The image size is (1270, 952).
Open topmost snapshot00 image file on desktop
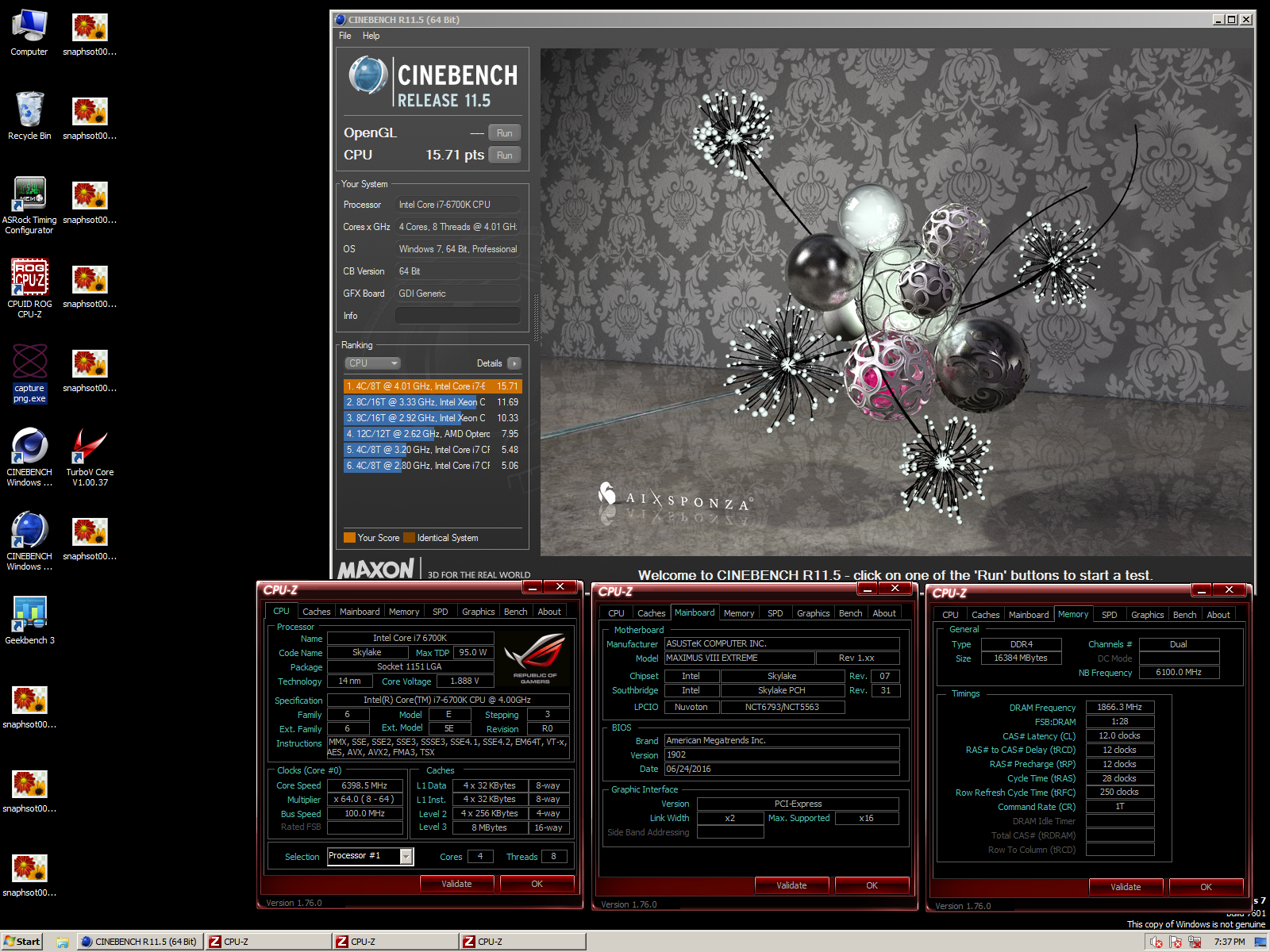click(90, 33)
